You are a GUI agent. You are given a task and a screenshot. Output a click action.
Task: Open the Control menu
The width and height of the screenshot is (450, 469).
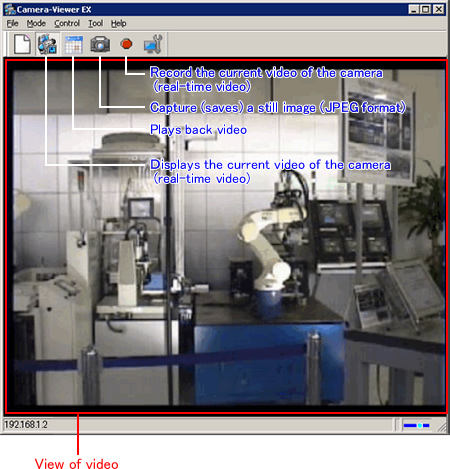coord(67,24)
